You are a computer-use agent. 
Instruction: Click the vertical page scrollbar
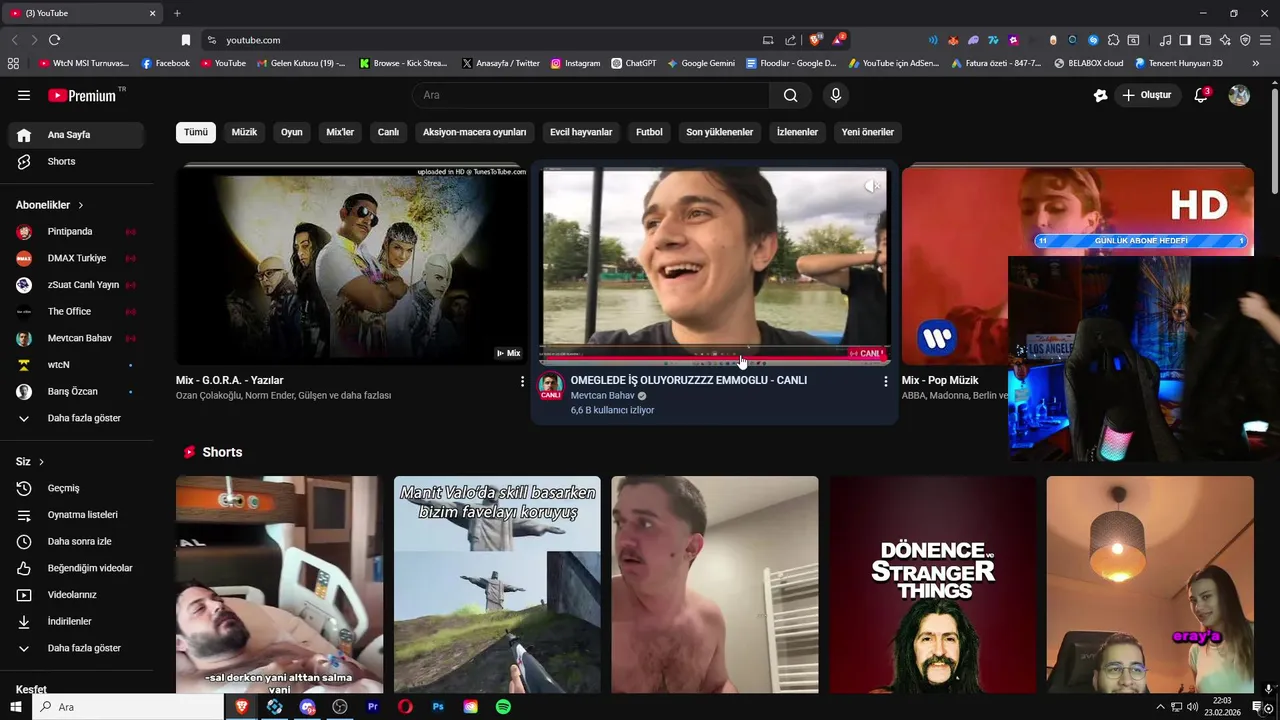pyautogui.click(x=1274, y=140)
